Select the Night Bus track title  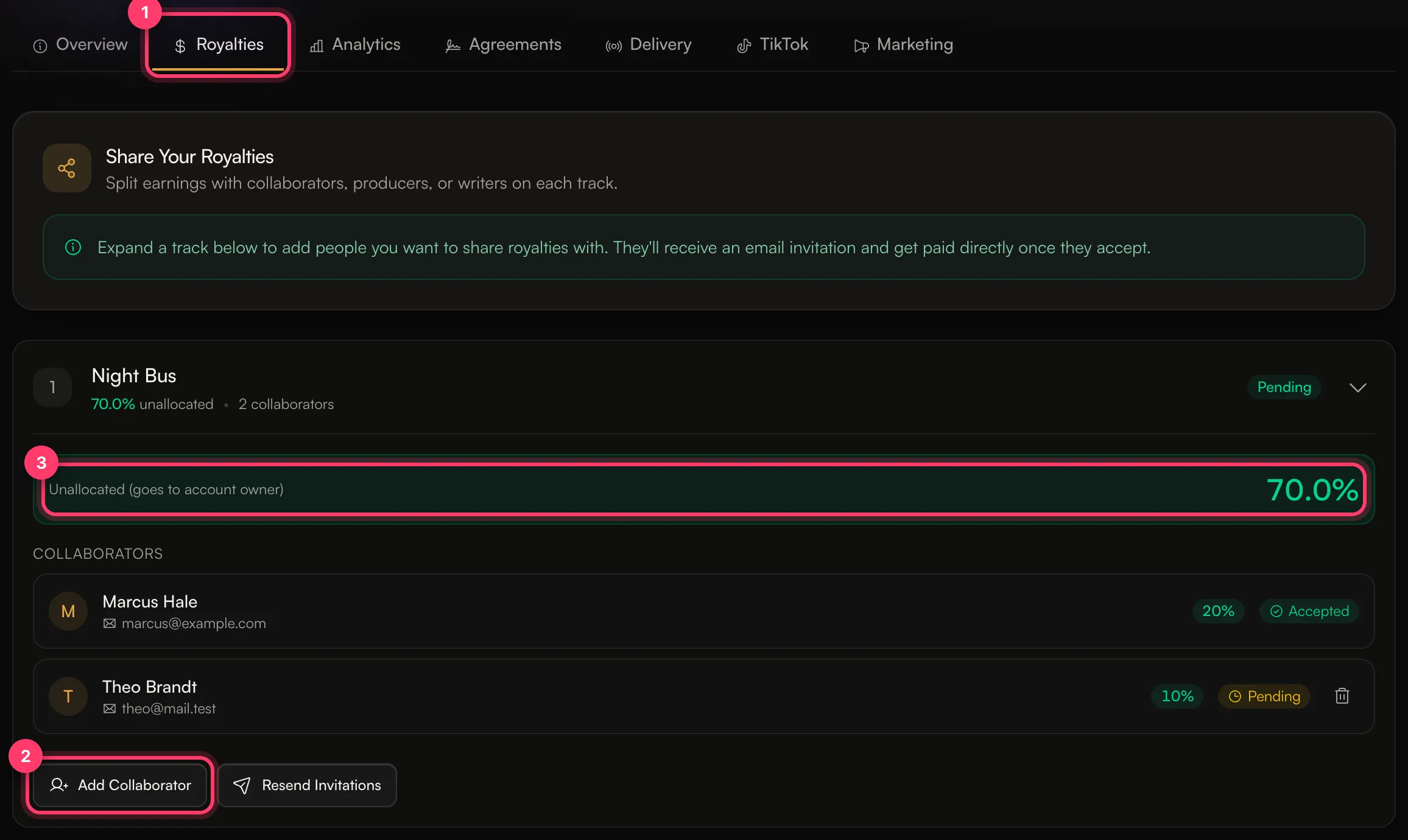click(x=134, y=376)
